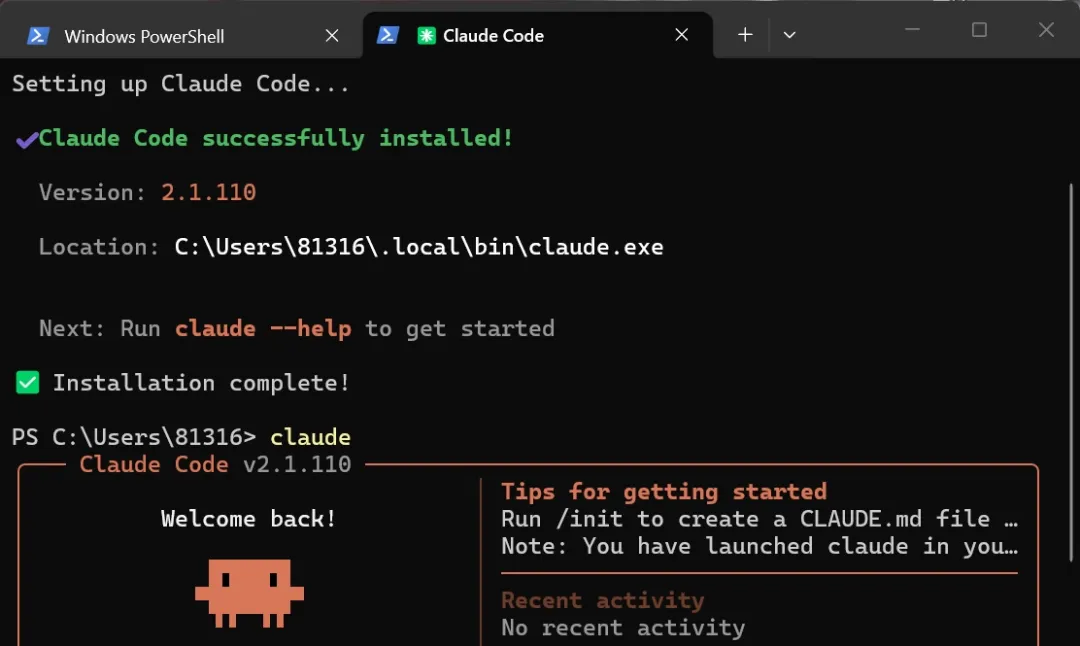Click the green Installation complete checkbox emoji
1080x646 pixels.
28,382
